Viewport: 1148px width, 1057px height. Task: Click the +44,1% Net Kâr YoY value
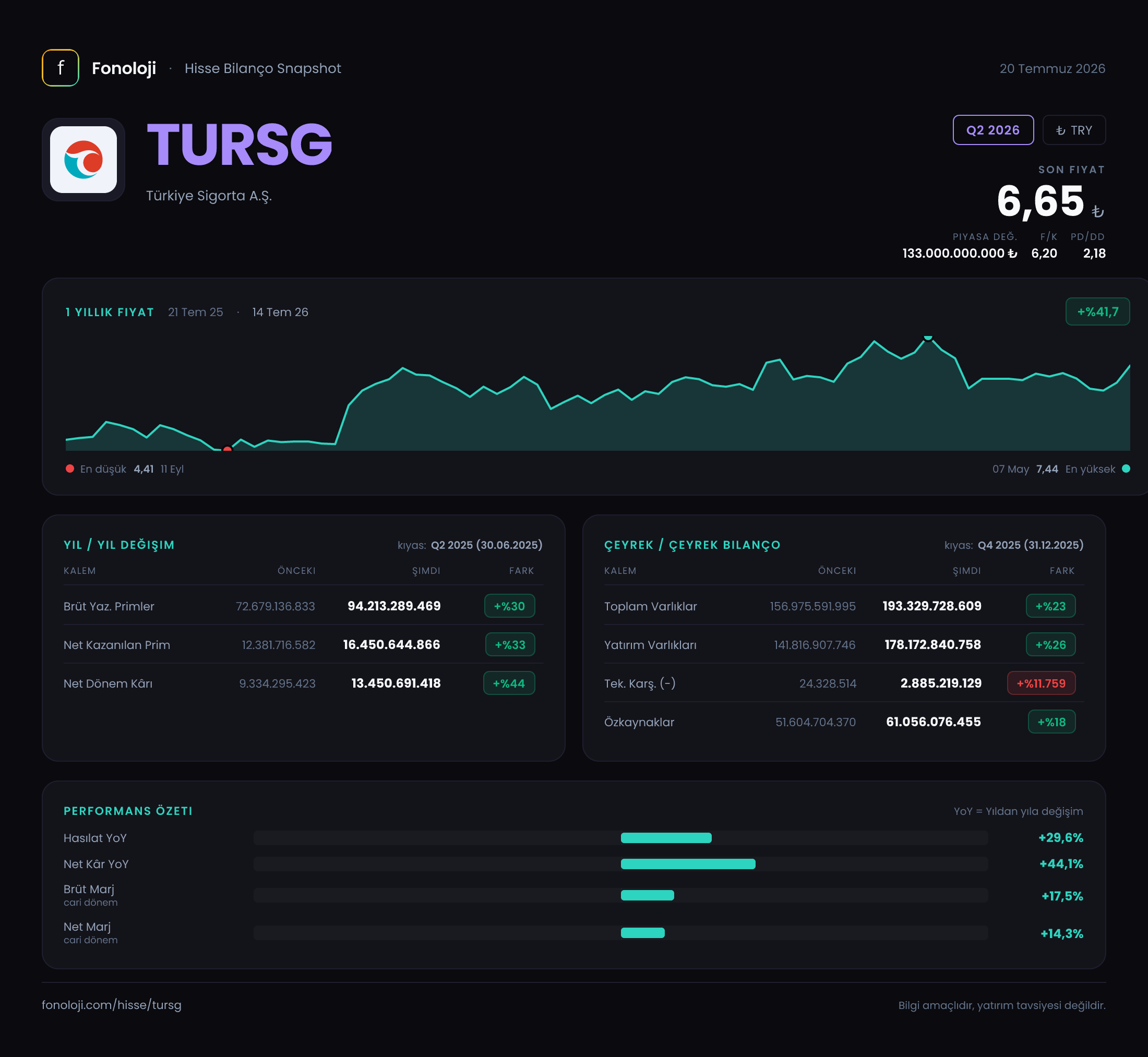pyautogui.click(x=1061, y=863)
